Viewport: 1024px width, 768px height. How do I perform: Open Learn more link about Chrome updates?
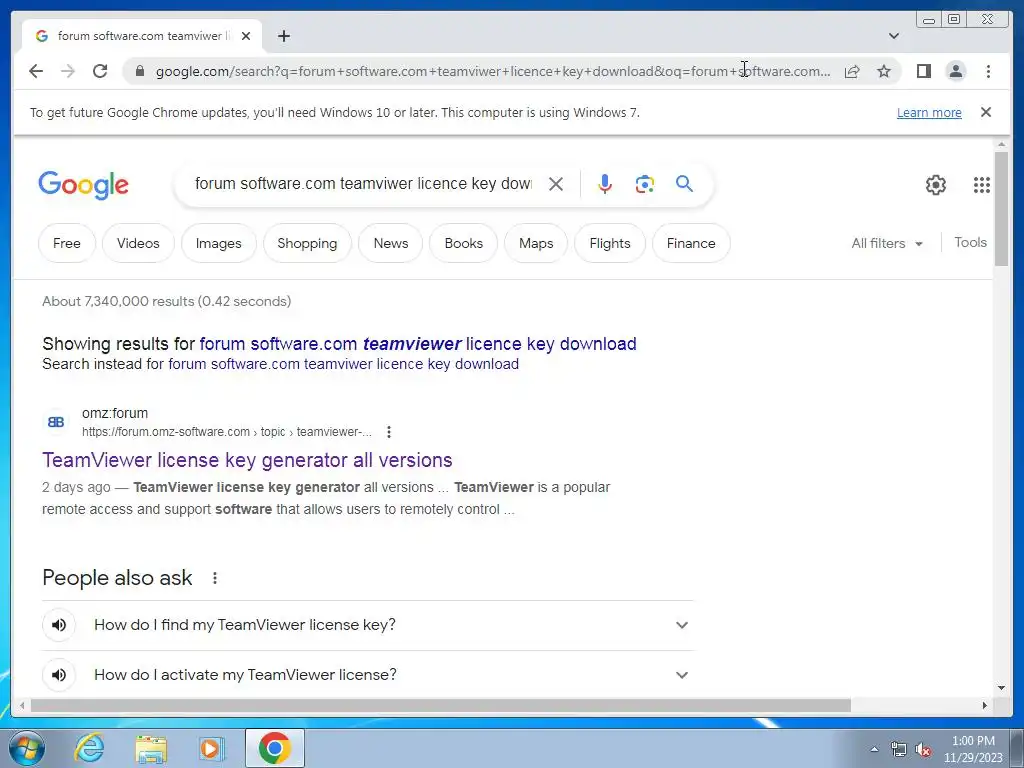tap(929, 112)
